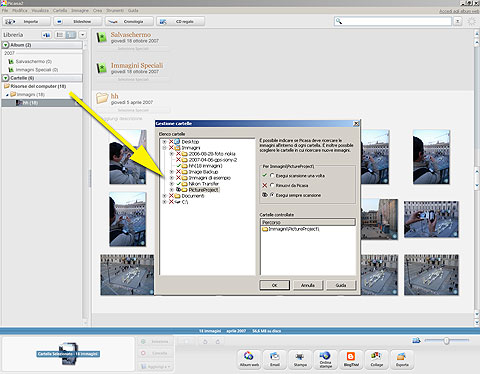Viewport: 480px width, 374px height.
Task: Start the Slideshow from the toolbar
Action: point(78,22)
